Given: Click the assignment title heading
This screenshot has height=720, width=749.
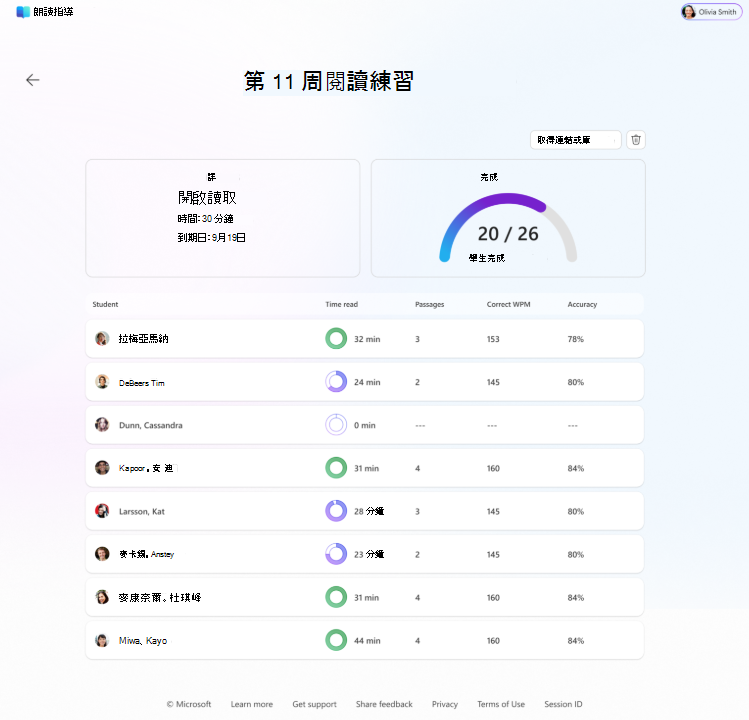Looking at the screenshot, I should pos(328,81).
